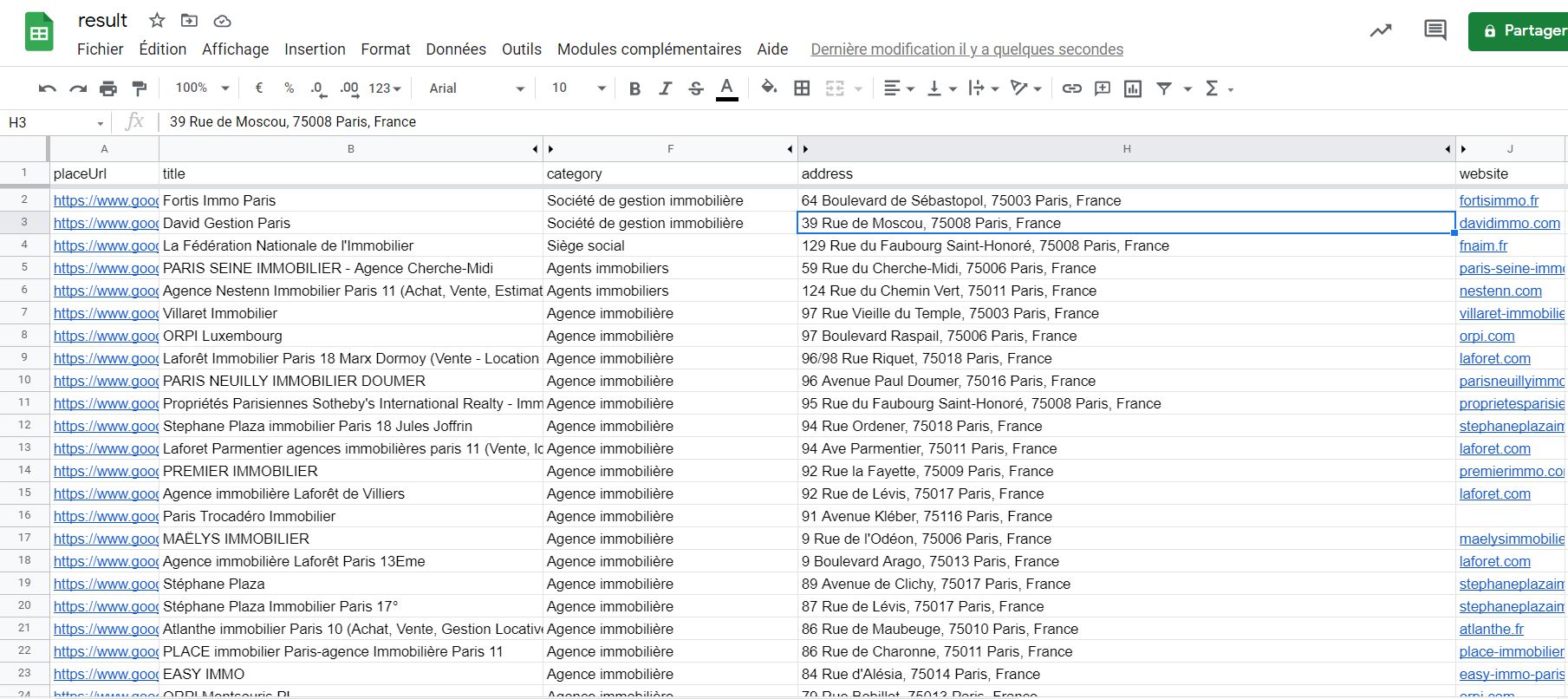This screenshot has height=699, width=1568.
Task: Open atlanthe.fr website link
Action: tap(1491, 629)
